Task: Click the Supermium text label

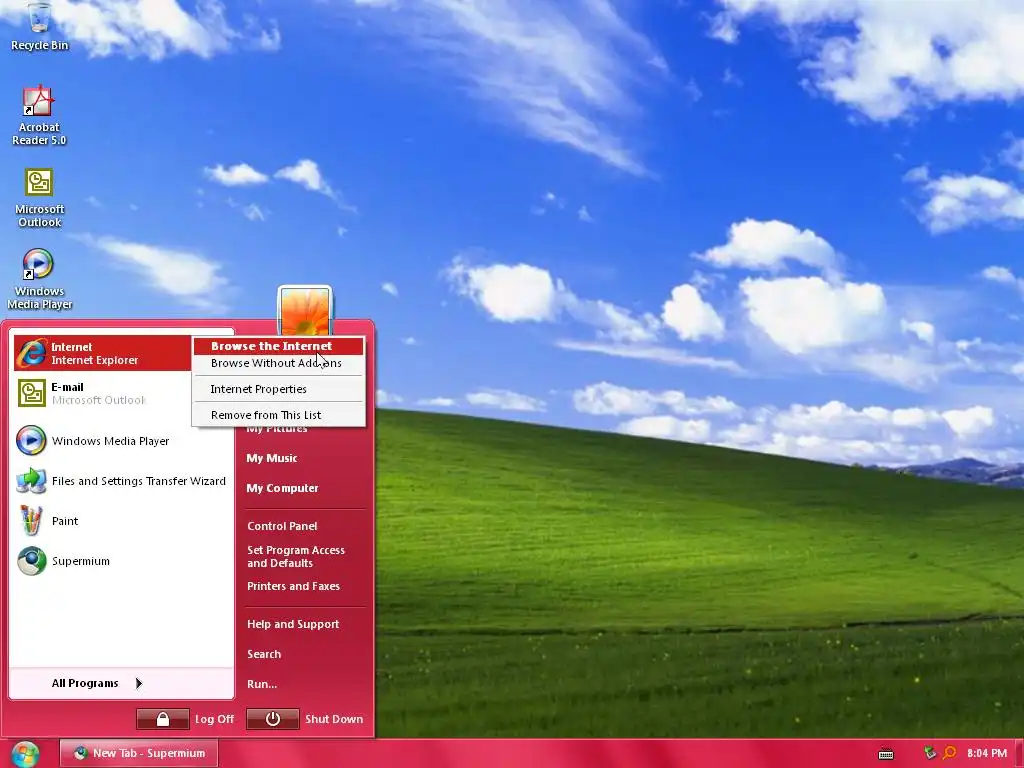Action: pos(80,561)
